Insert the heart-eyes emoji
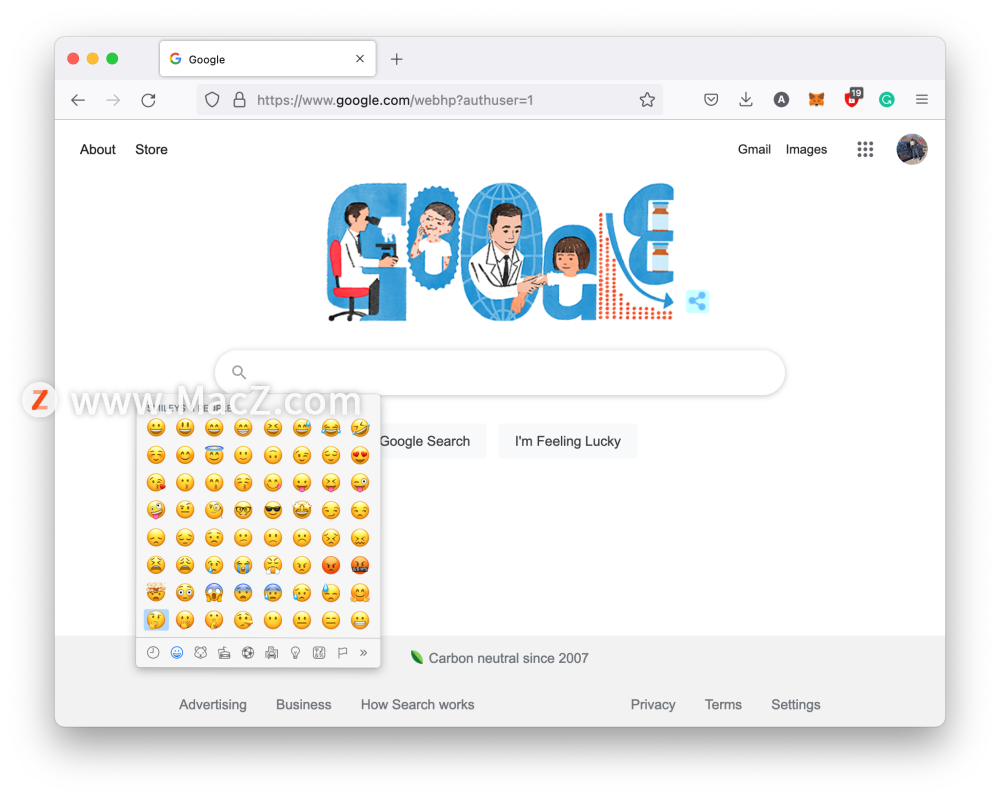 click(360, 455)
